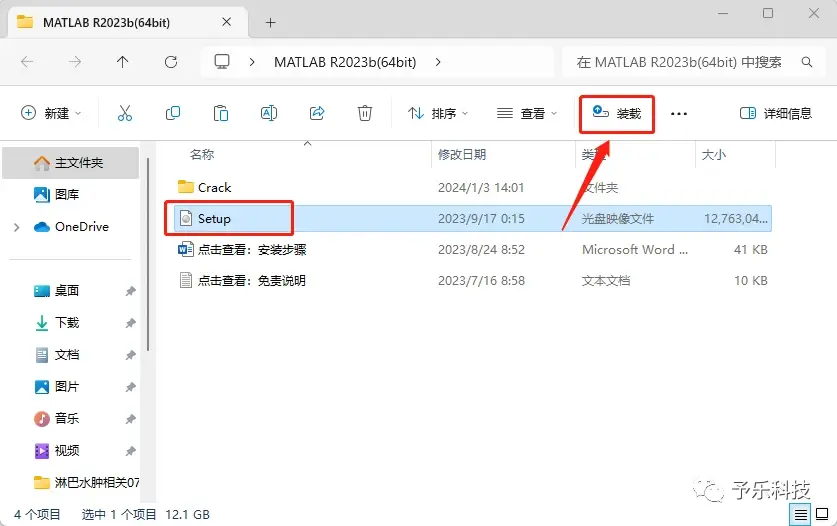Screen dimensions: 837x526
Task: Open the 查看 (View) dropdown
Action: coord(526,113)
